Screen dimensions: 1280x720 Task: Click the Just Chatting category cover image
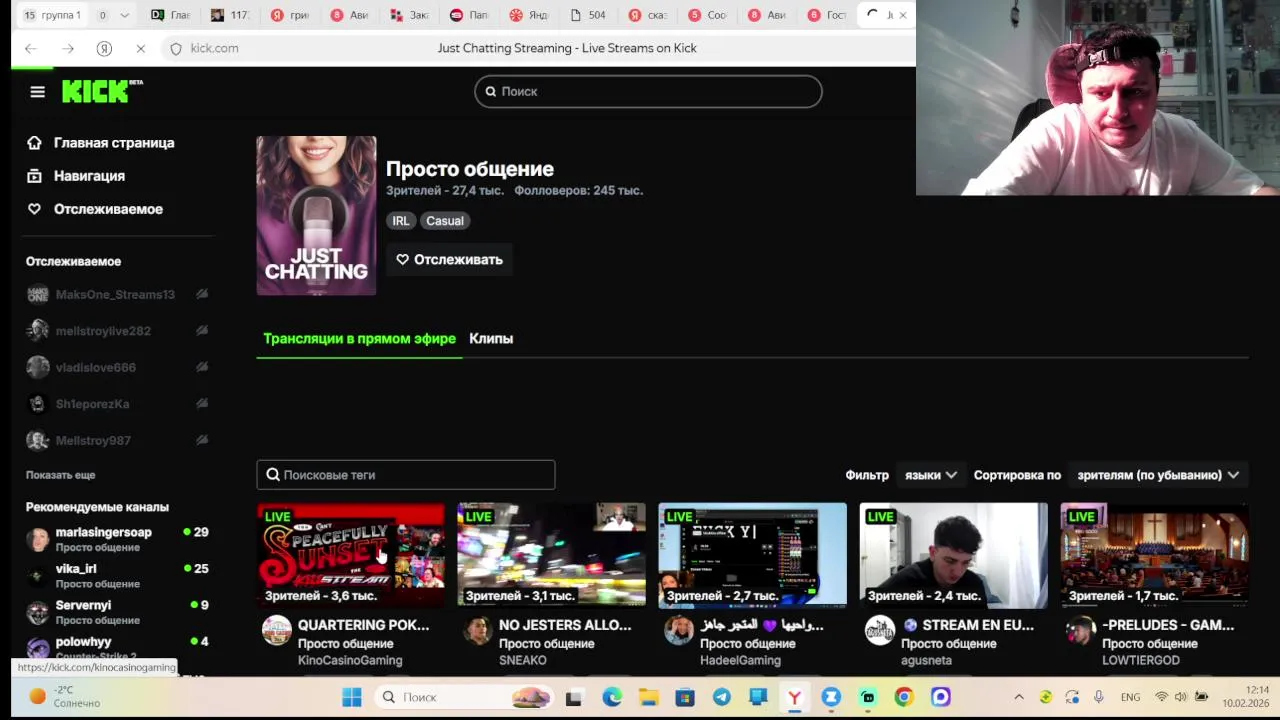(x=316, y=216)
